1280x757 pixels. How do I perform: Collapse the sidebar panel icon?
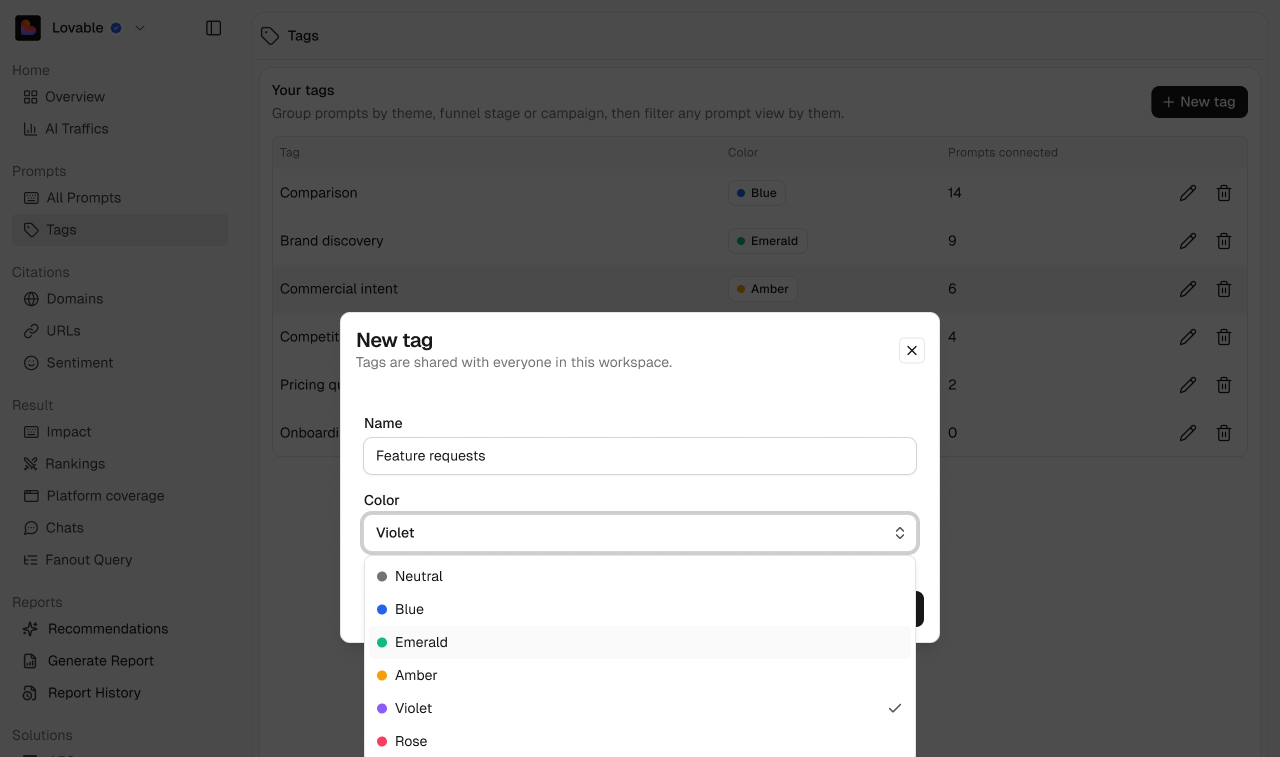[213, 28]
